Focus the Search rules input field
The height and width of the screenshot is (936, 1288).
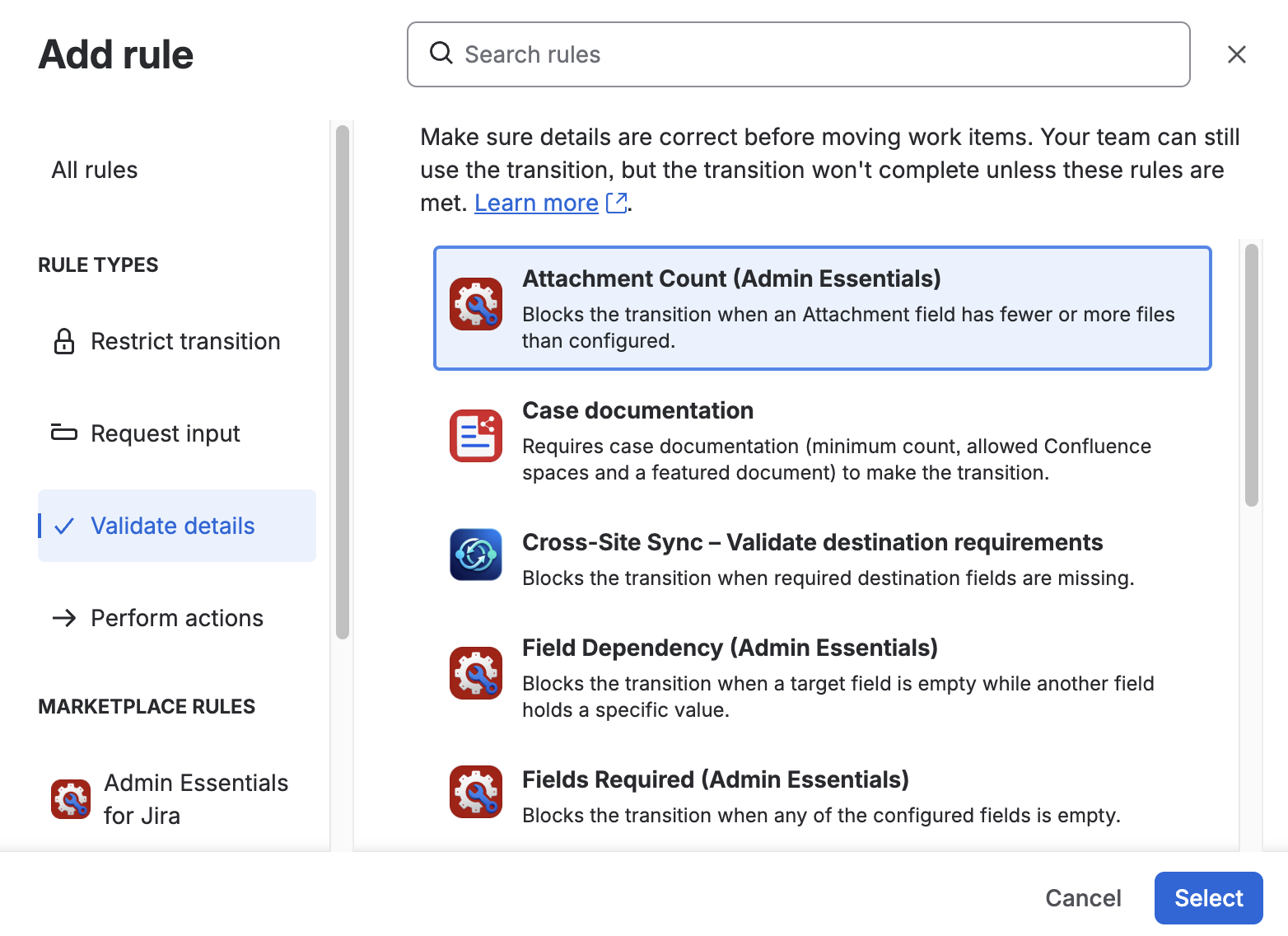pos(798,54)
